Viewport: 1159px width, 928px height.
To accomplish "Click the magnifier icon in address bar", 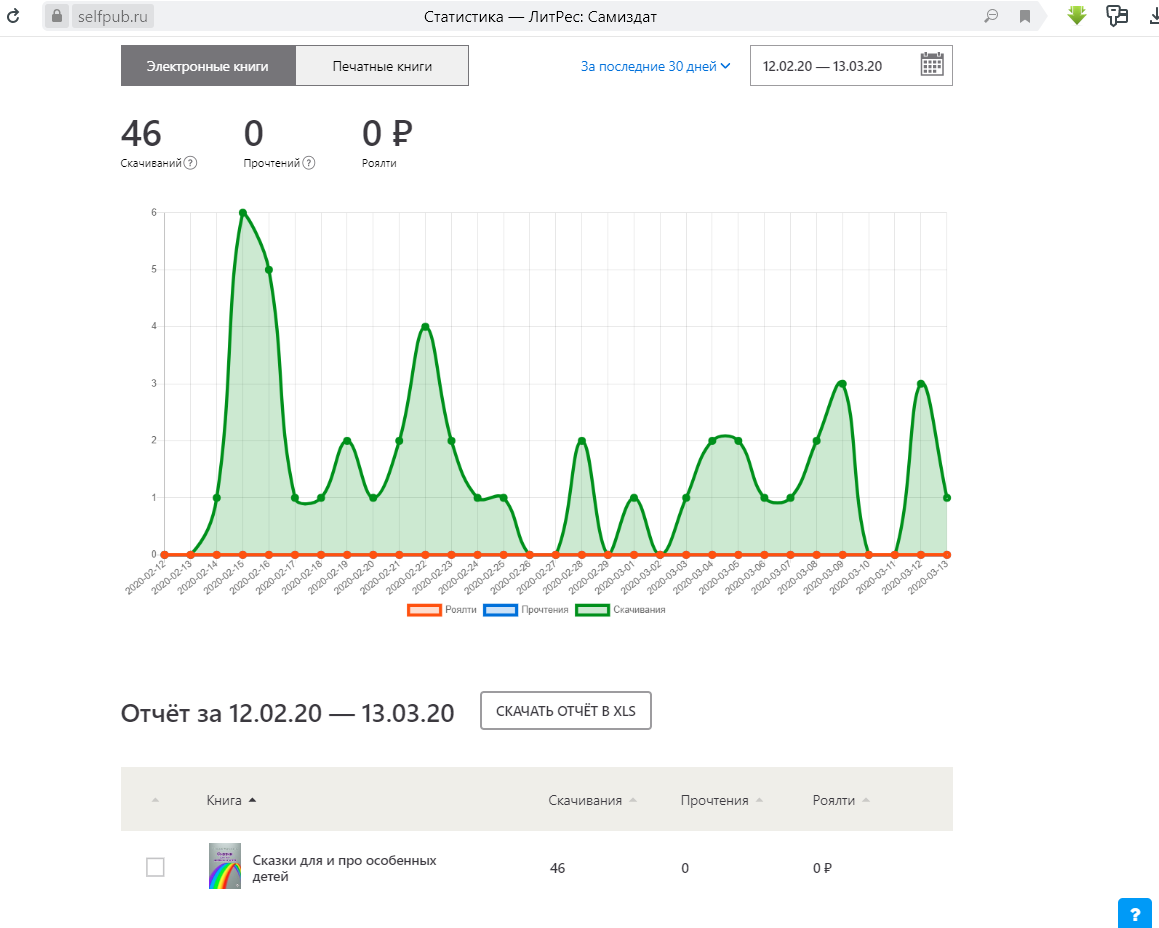I will (991, 16).
